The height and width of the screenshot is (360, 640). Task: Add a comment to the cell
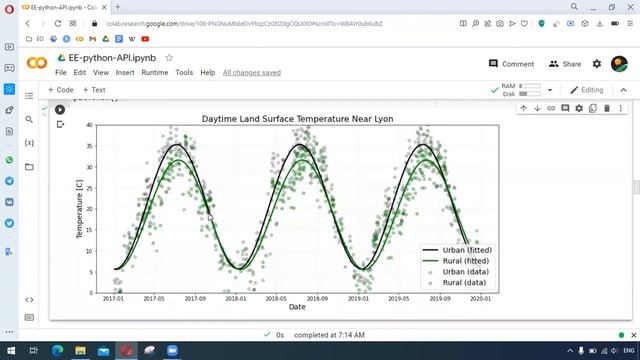pos(565,108)
